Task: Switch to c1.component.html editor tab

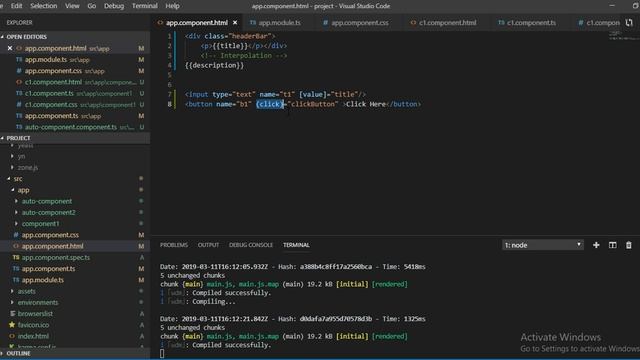Action: point(447,22)
